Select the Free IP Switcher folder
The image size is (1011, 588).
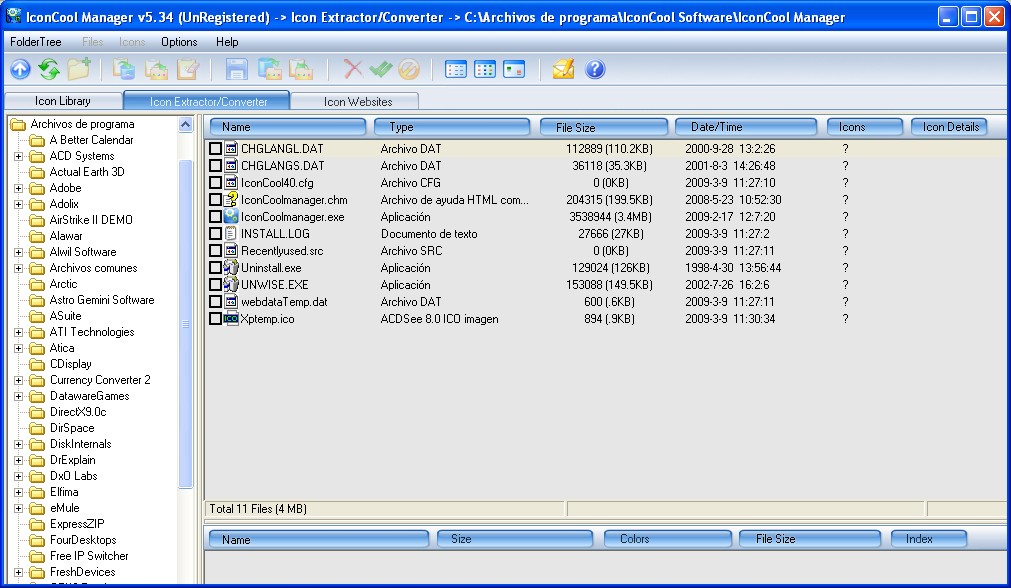point(89,556)
